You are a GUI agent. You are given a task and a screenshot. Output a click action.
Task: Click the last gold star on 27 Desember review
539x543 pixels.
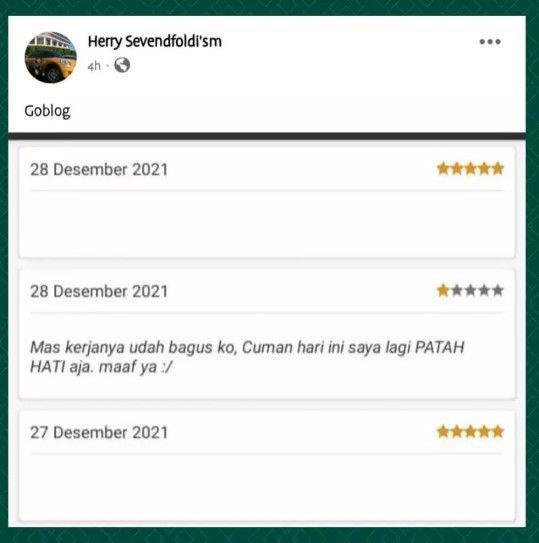(x=497, y=432)
